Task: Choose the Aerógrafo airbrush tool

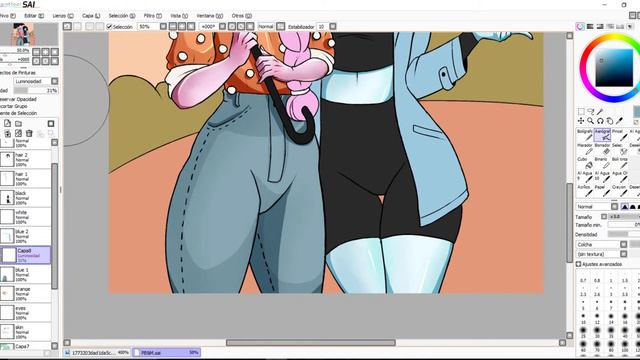Action: (602, 135)
